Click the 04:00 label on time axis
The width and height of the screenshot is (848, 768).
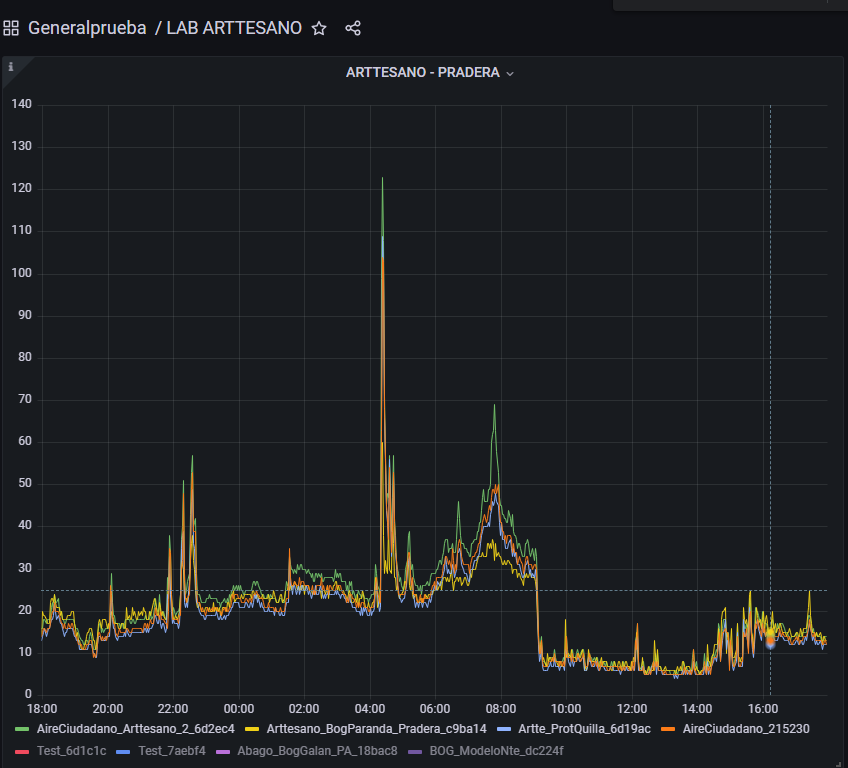coord(370,709)
